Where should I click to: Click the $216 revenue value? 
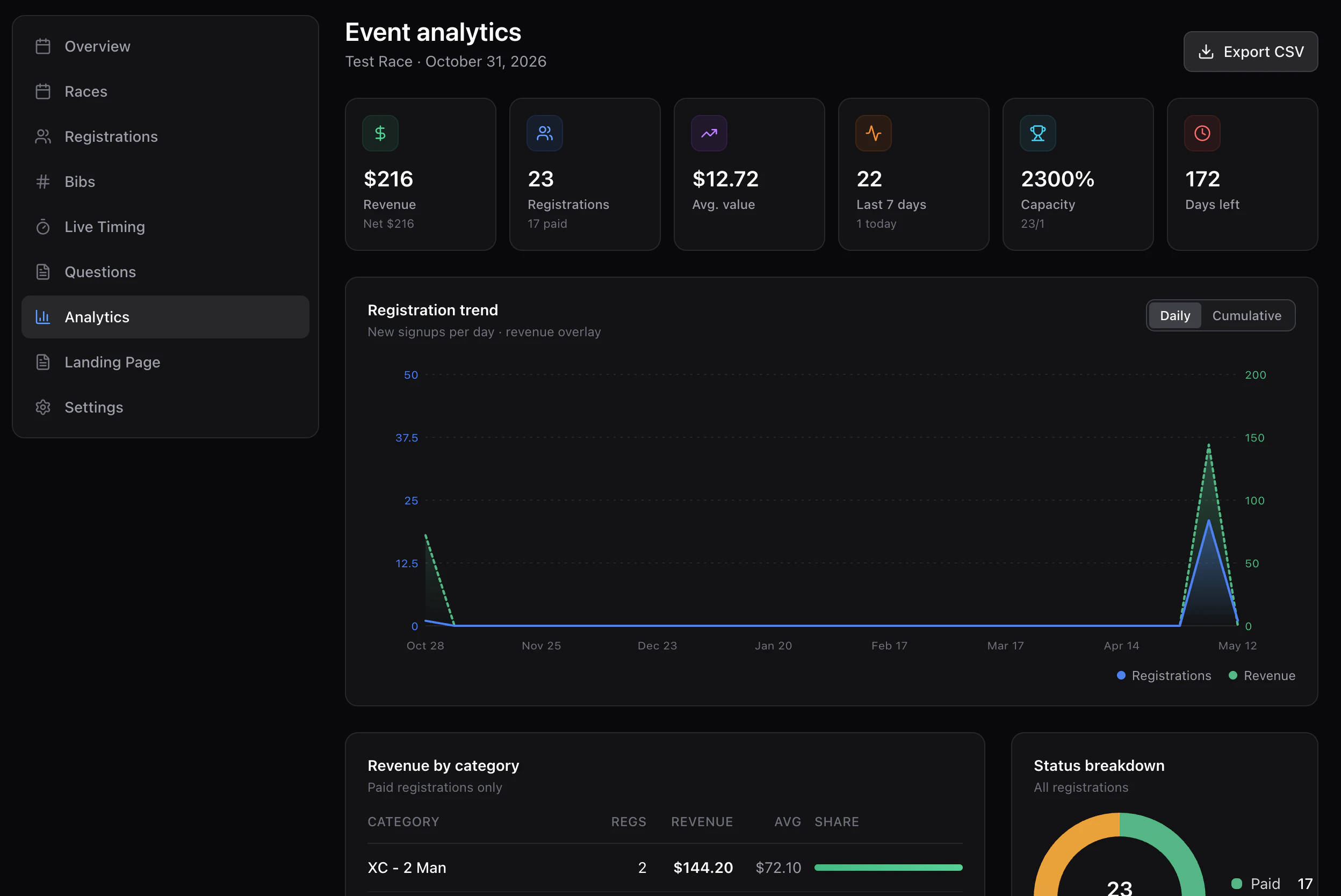pyautogui.click(x=388, y=179)
